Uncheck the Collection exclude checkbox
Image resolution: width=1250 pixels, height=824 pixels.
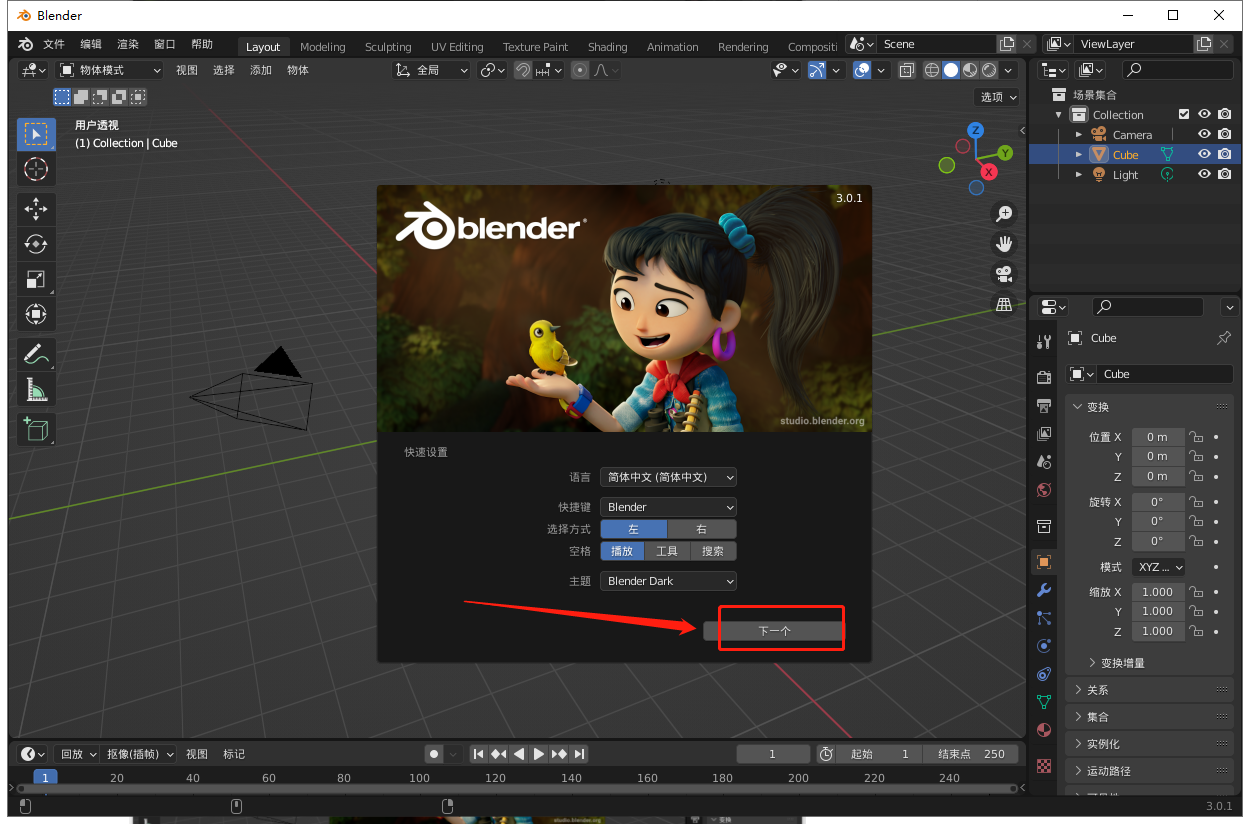point(1184,114)
